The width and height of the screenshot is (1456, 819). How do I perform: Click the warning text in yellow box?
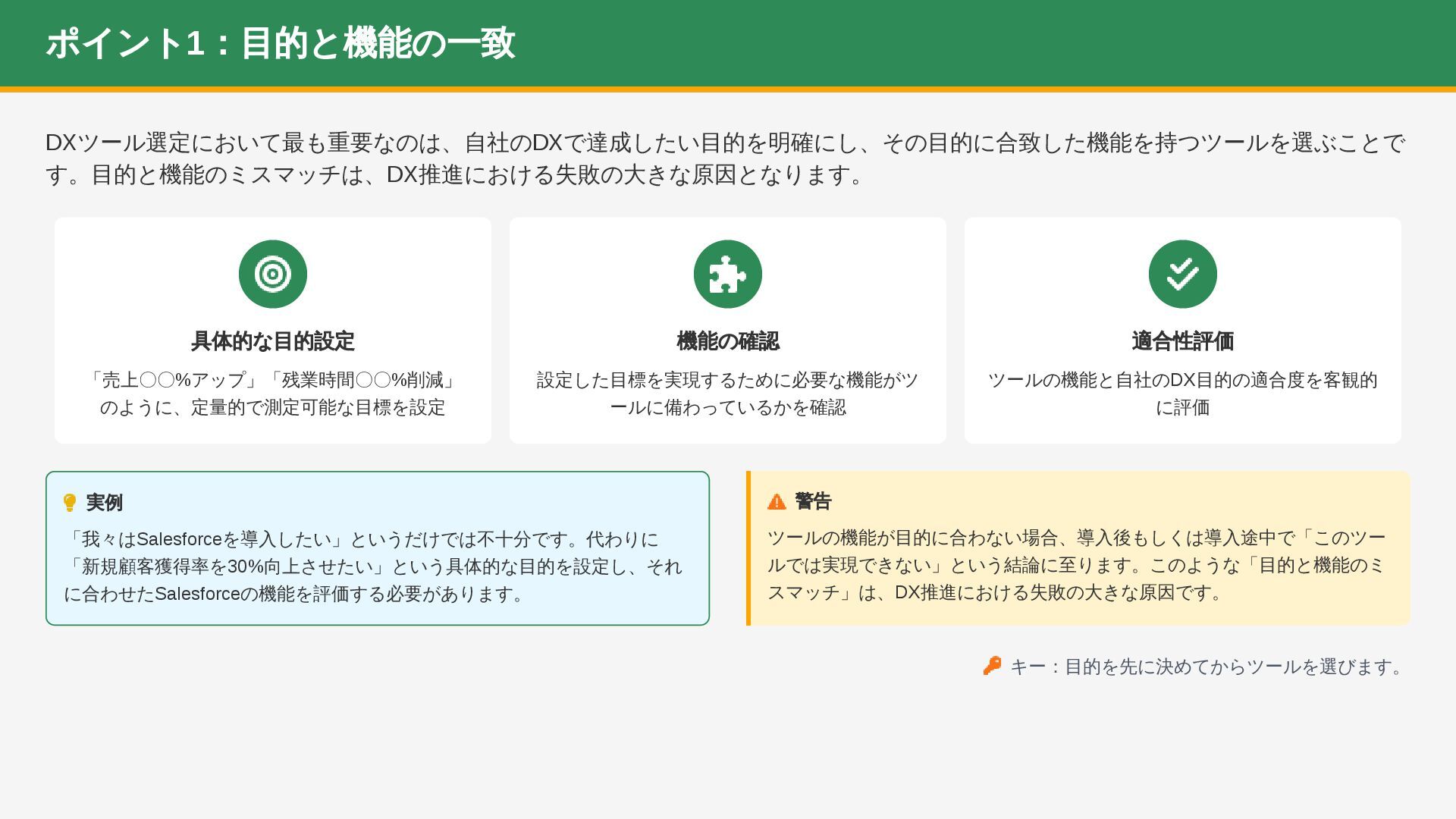pos(1075,565)
